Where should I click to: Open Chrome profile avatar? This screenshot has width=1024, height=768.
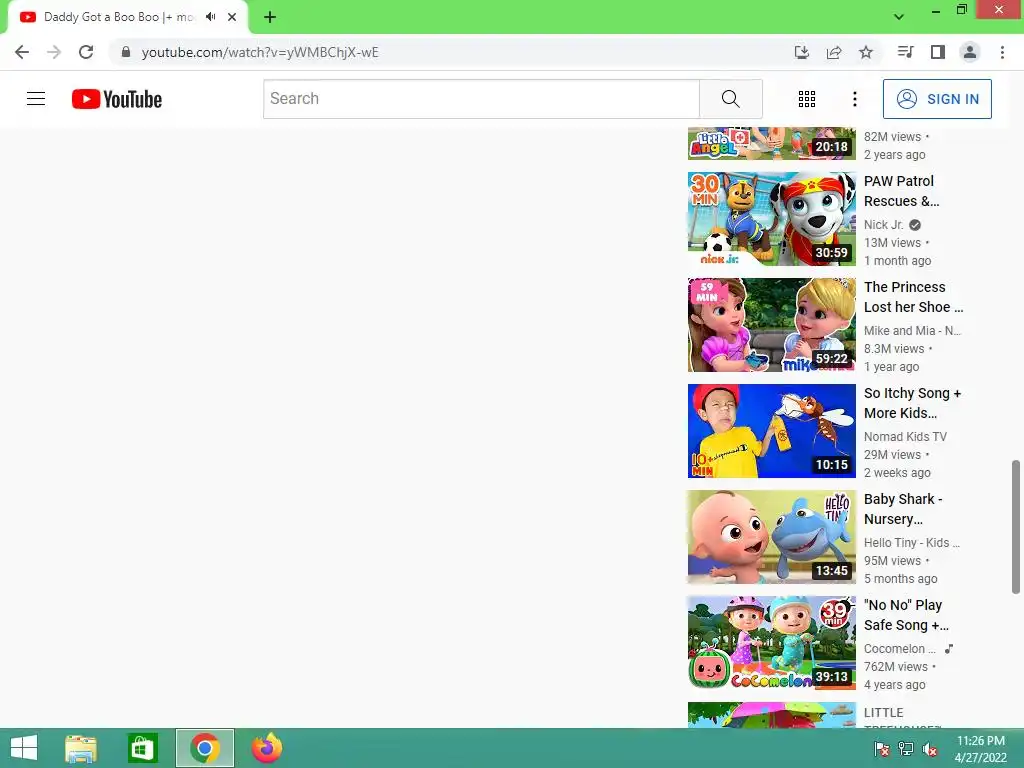click(970, 52)
